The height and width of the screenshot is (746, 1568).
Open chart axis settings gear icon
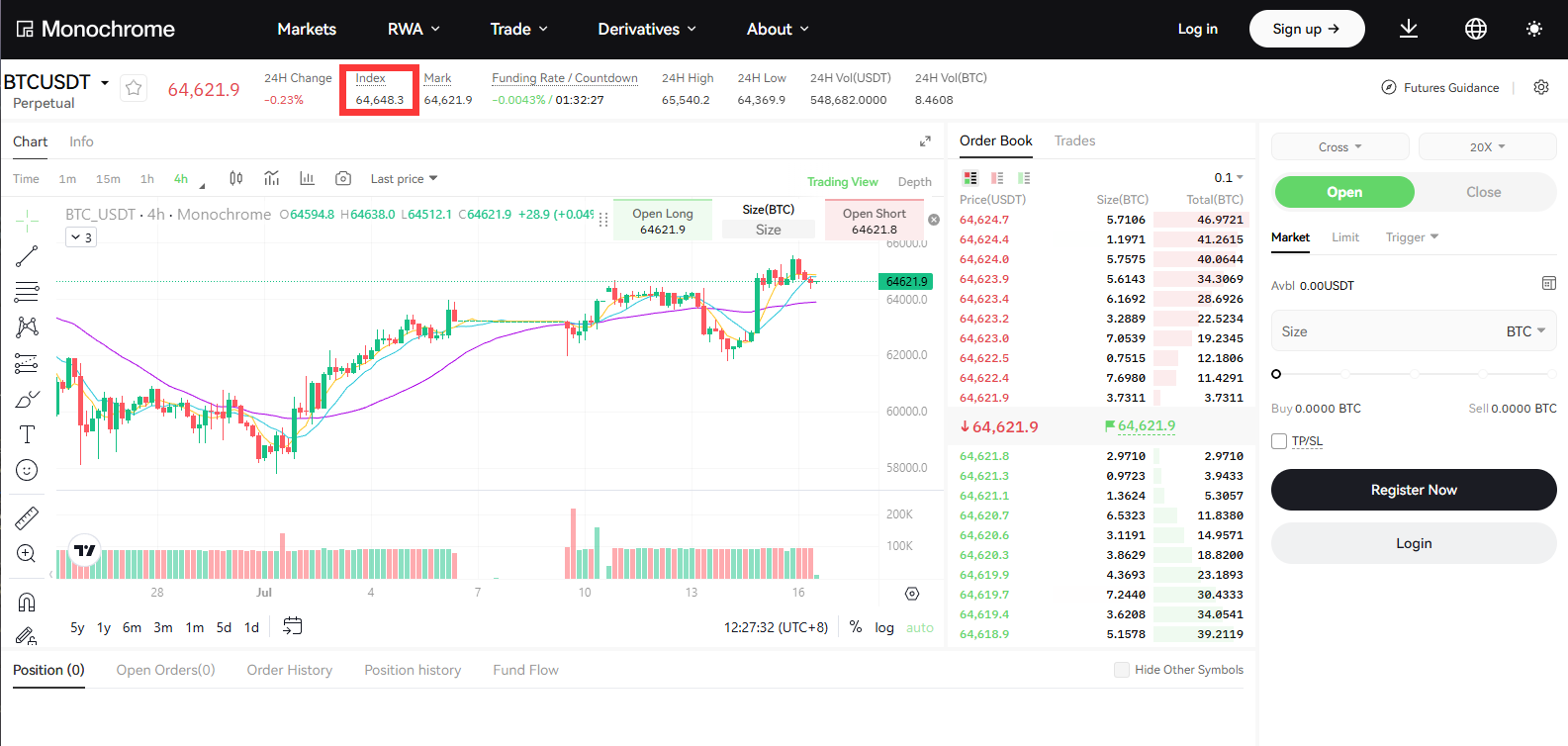point(912,594)
